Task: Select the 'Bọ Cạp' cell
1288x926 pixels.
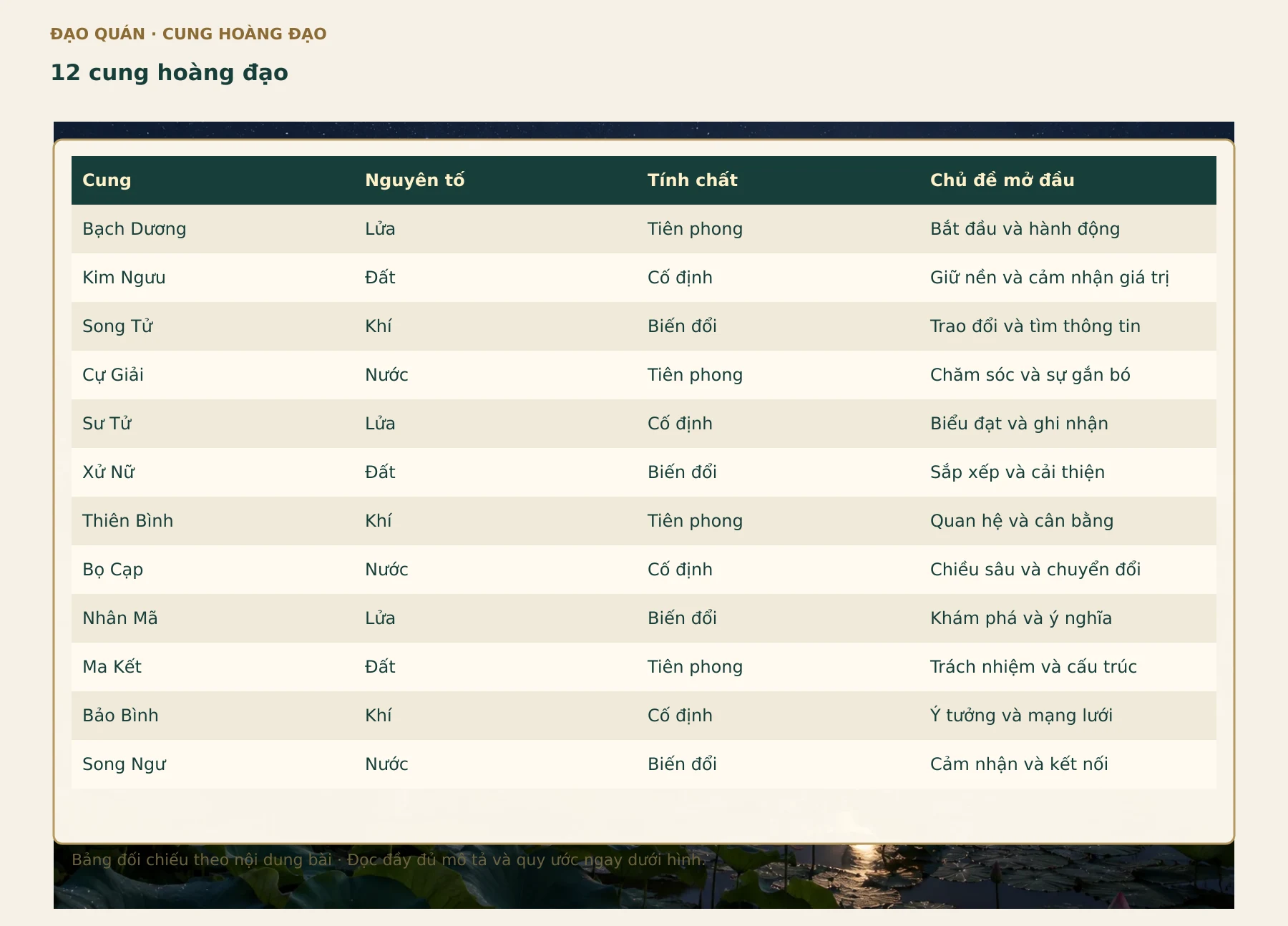Action: (x=213, y=570)
